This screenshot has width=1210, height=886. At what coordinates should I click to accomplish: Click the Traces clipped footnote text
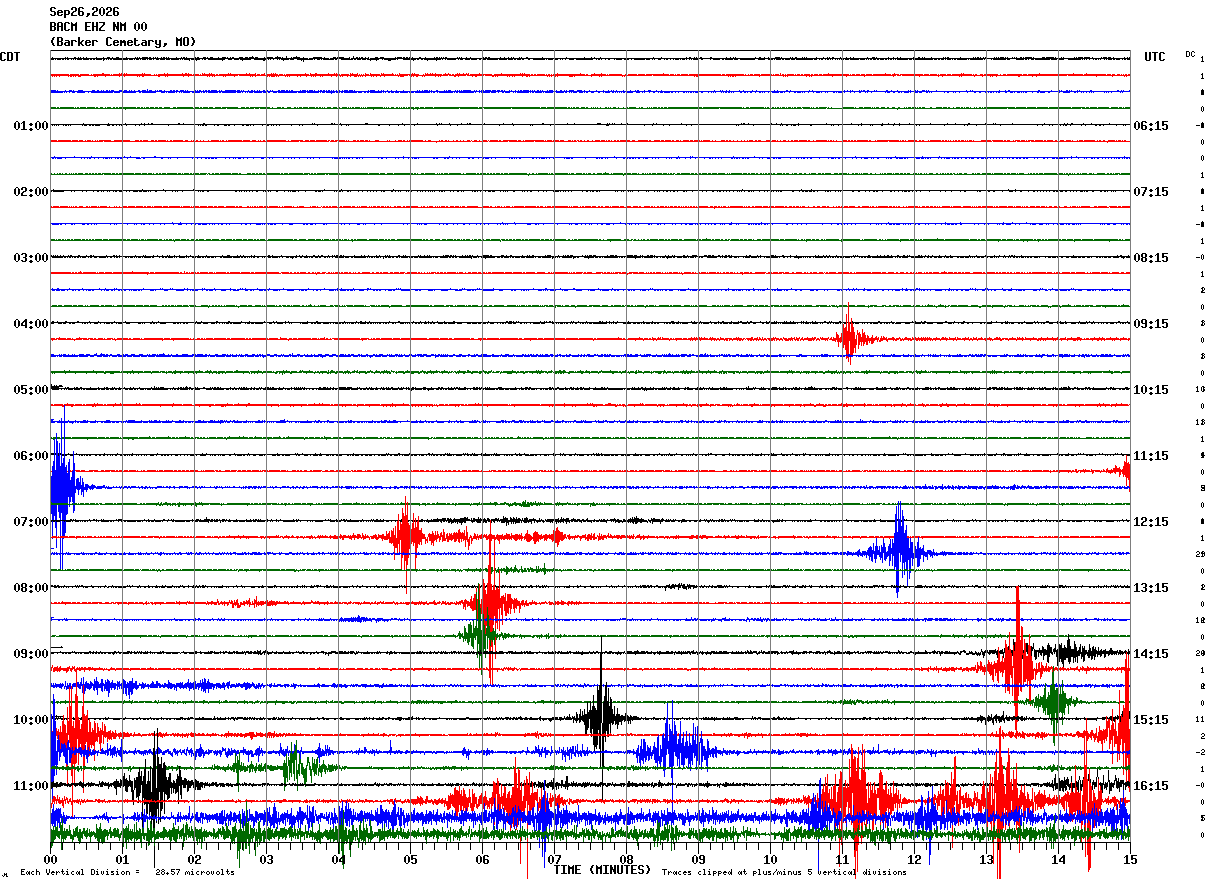[784, 873]
